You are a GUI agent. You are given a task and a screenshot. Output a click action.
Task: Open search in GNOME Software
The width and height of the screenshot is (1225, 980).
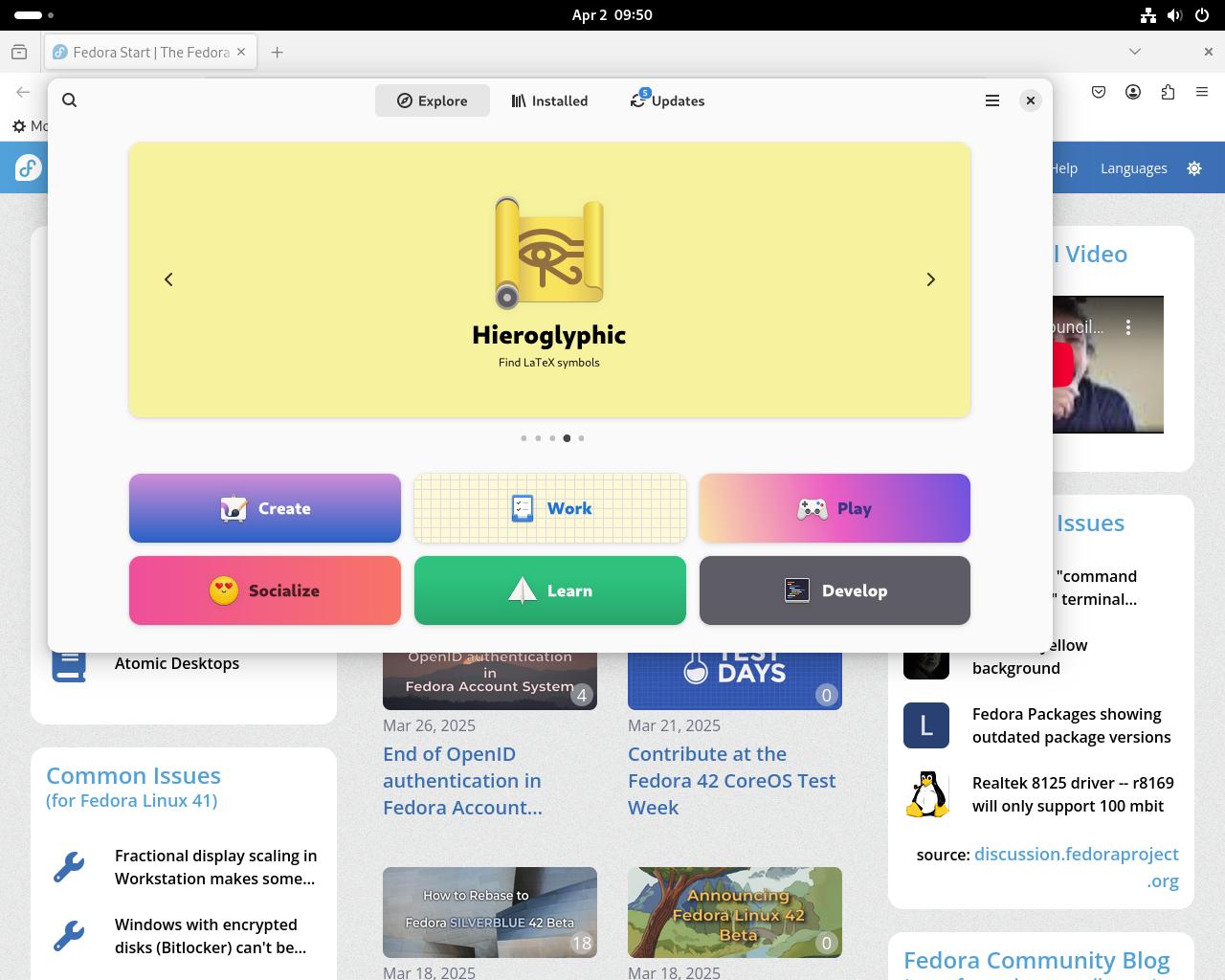(69, 100)
